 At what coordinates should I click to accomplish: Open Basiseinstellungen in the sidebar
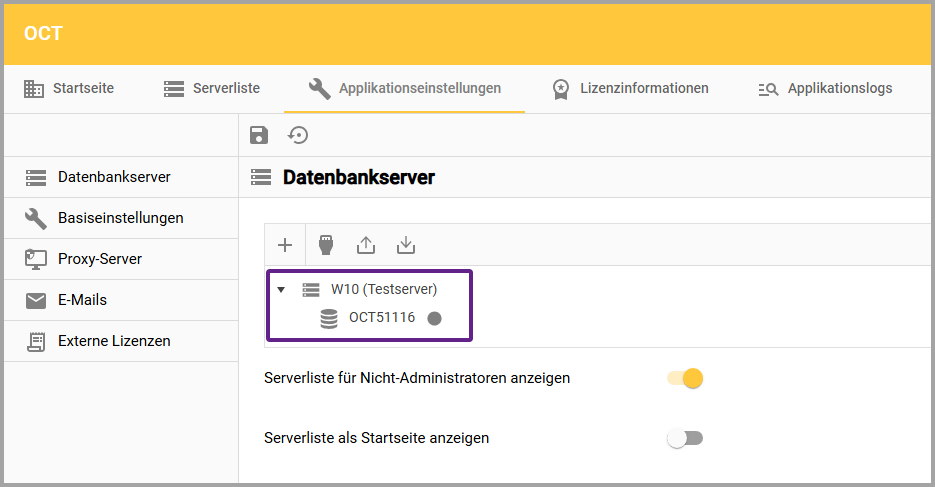point(120,218)
